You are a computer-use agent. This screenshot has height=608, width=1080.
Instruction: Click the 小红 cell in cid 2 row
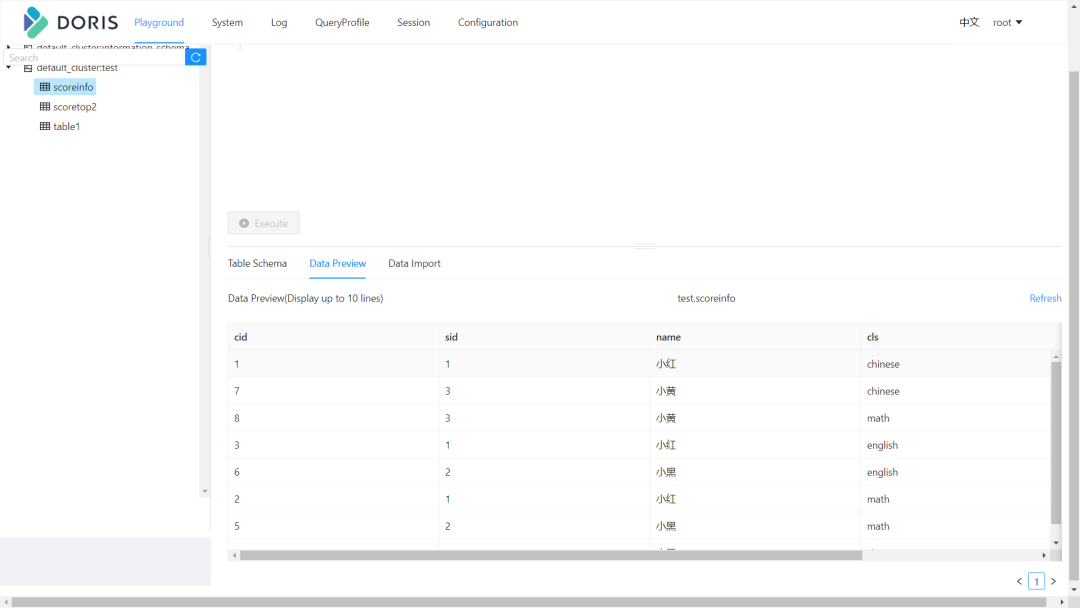click(x=756, y=499)
